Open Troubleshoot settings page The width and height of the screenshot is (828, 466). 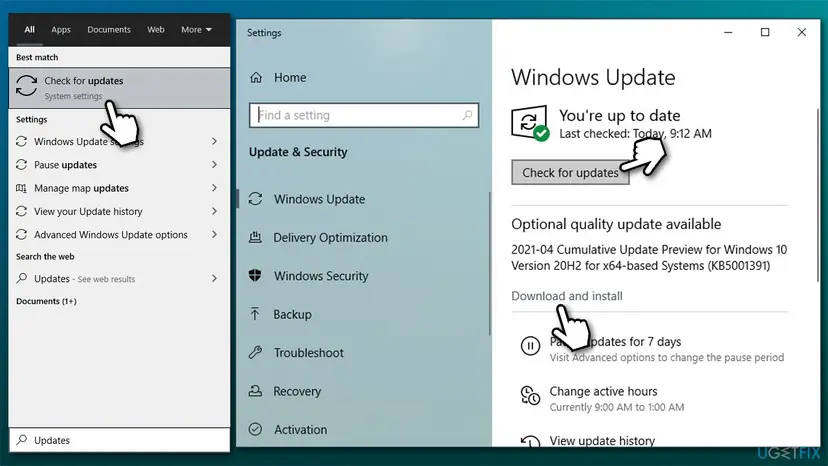(x=308, y=352)
